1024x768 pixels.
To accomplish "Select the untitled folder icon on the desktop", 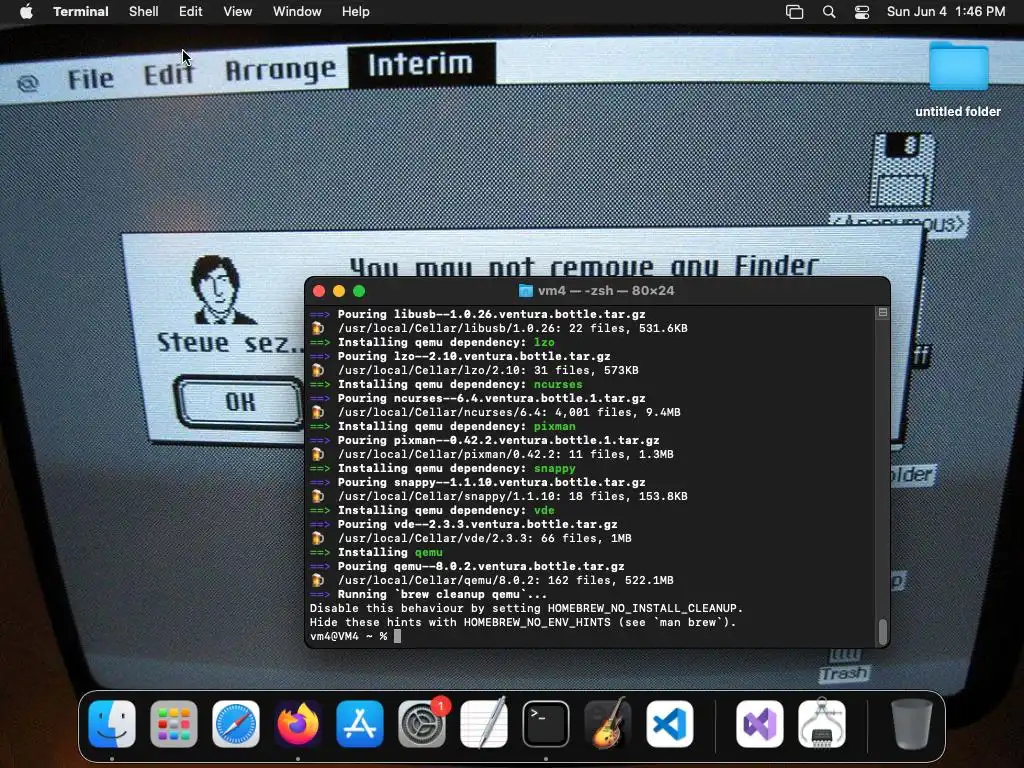I will pos(959,66).
